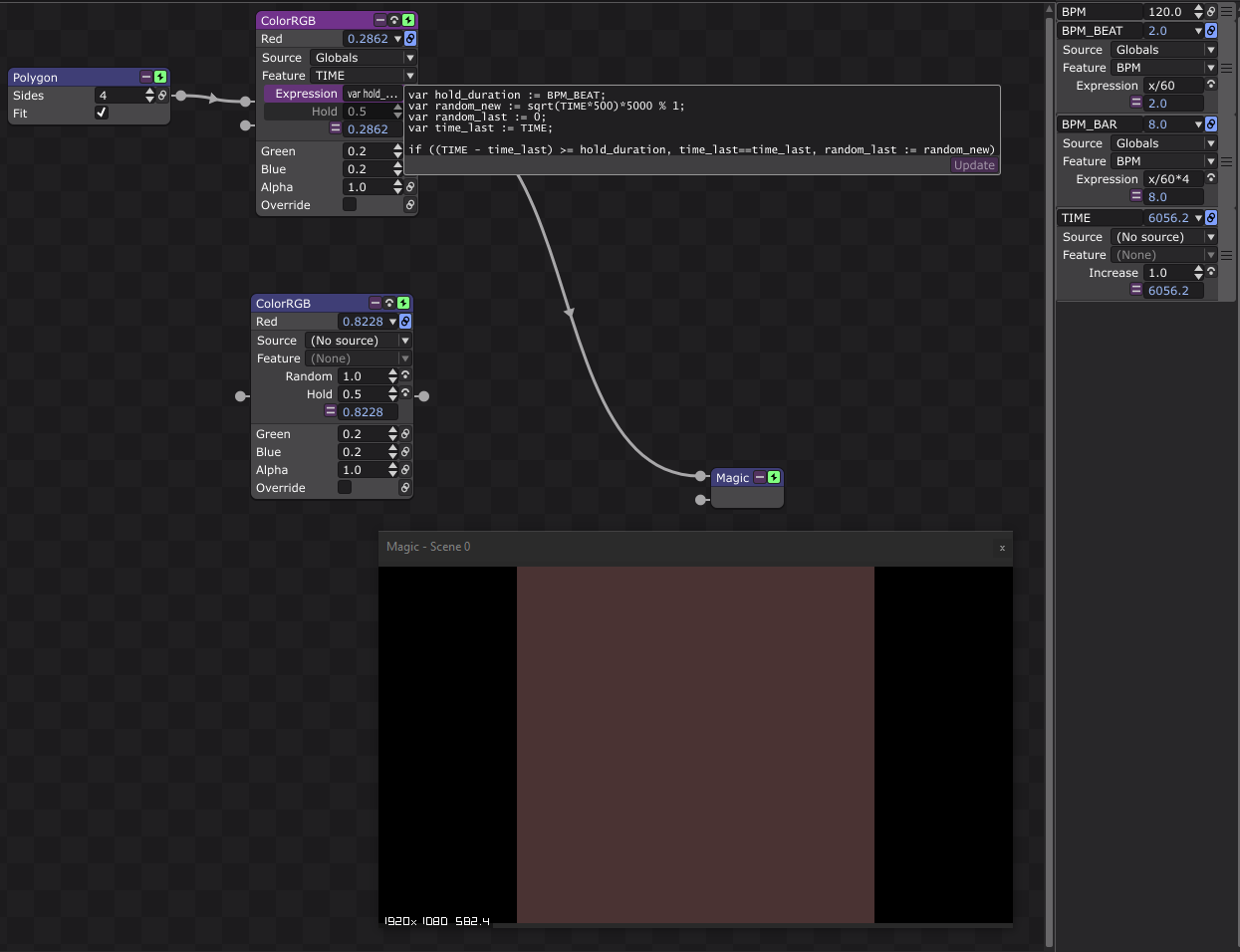The height and width of the screenshot is (952, 1240).
Task: Open the Source (No source) dropdown in lower ColorRGB
Action: 358,341
